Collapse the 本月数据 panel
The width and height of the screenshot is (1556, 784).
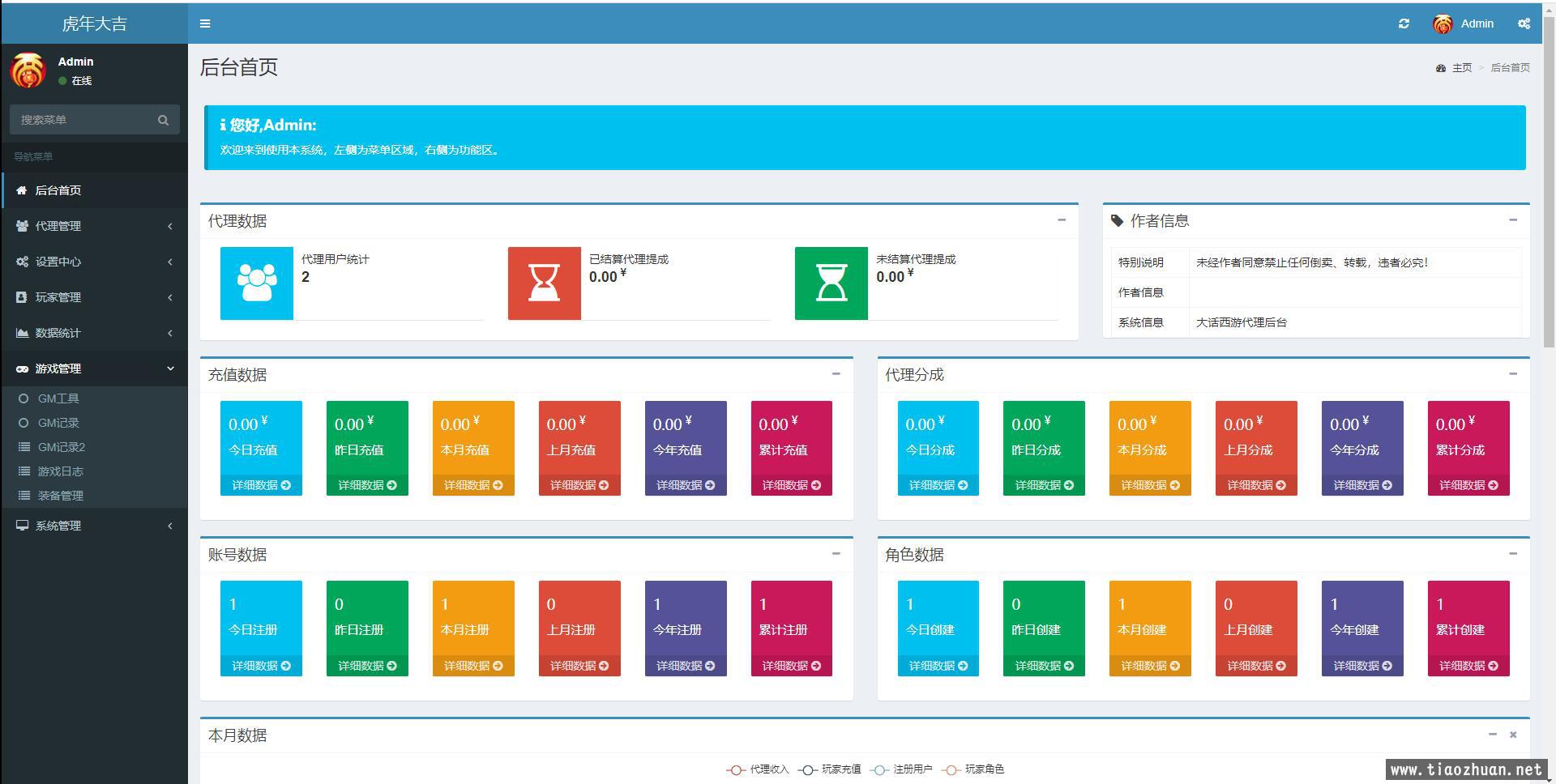pos(1493,734)
